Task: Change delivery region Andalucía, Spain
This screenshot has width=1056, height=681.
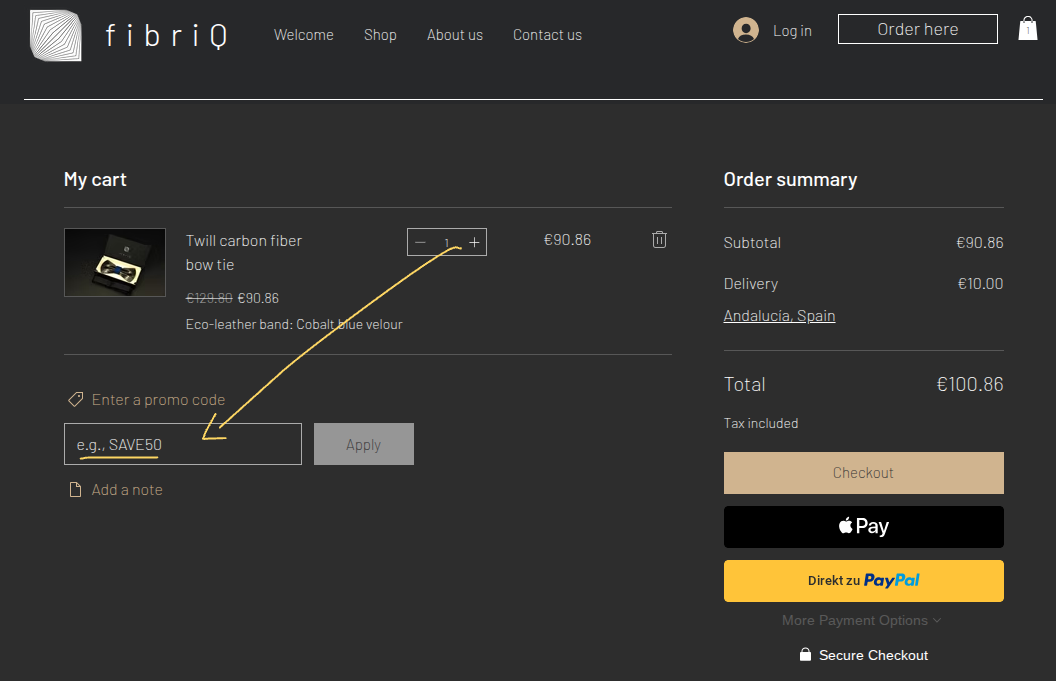Action: 779,316
